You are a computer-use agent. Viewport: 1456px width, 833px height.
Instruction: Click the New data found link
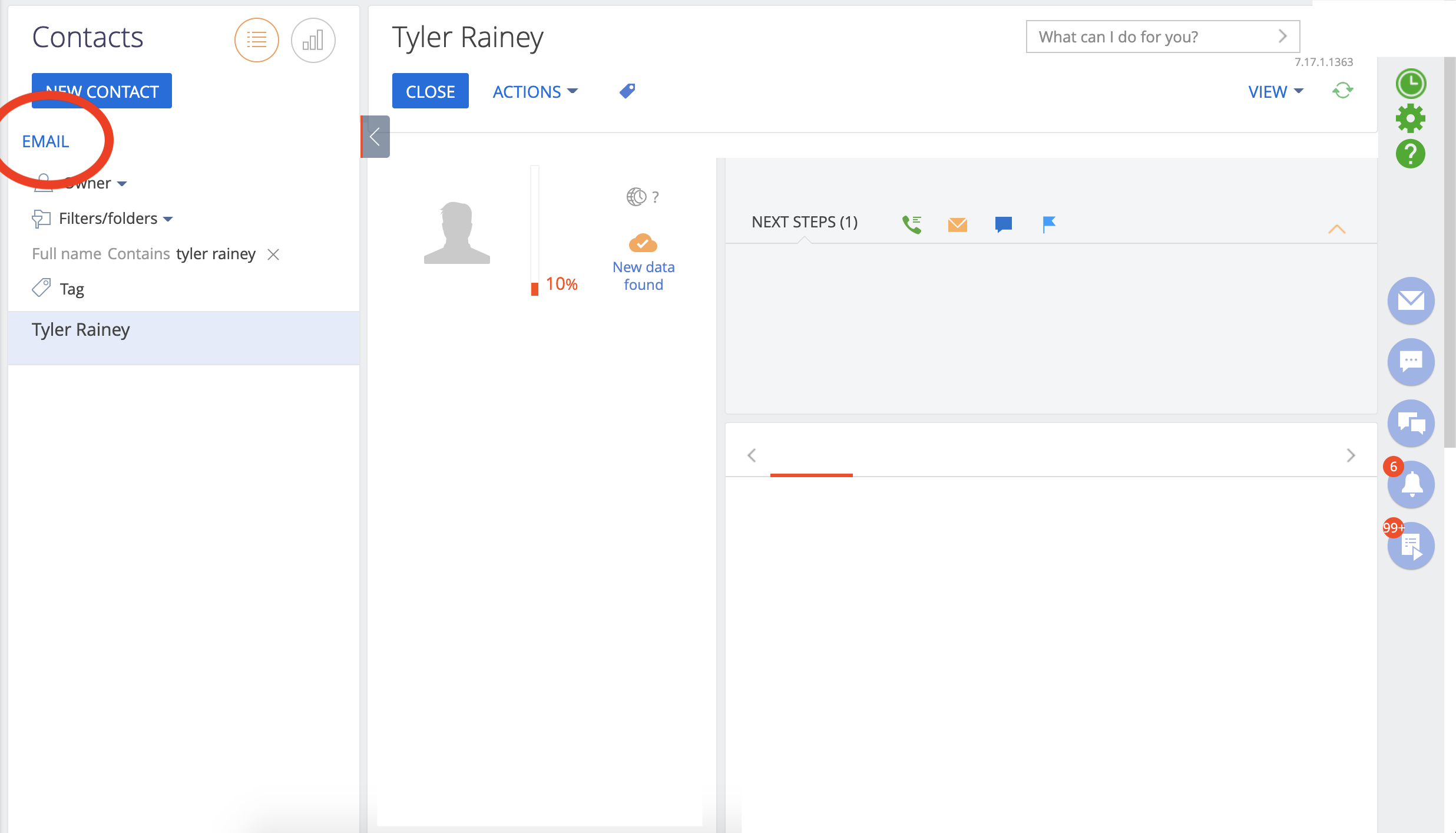click(x=643, y=276)
